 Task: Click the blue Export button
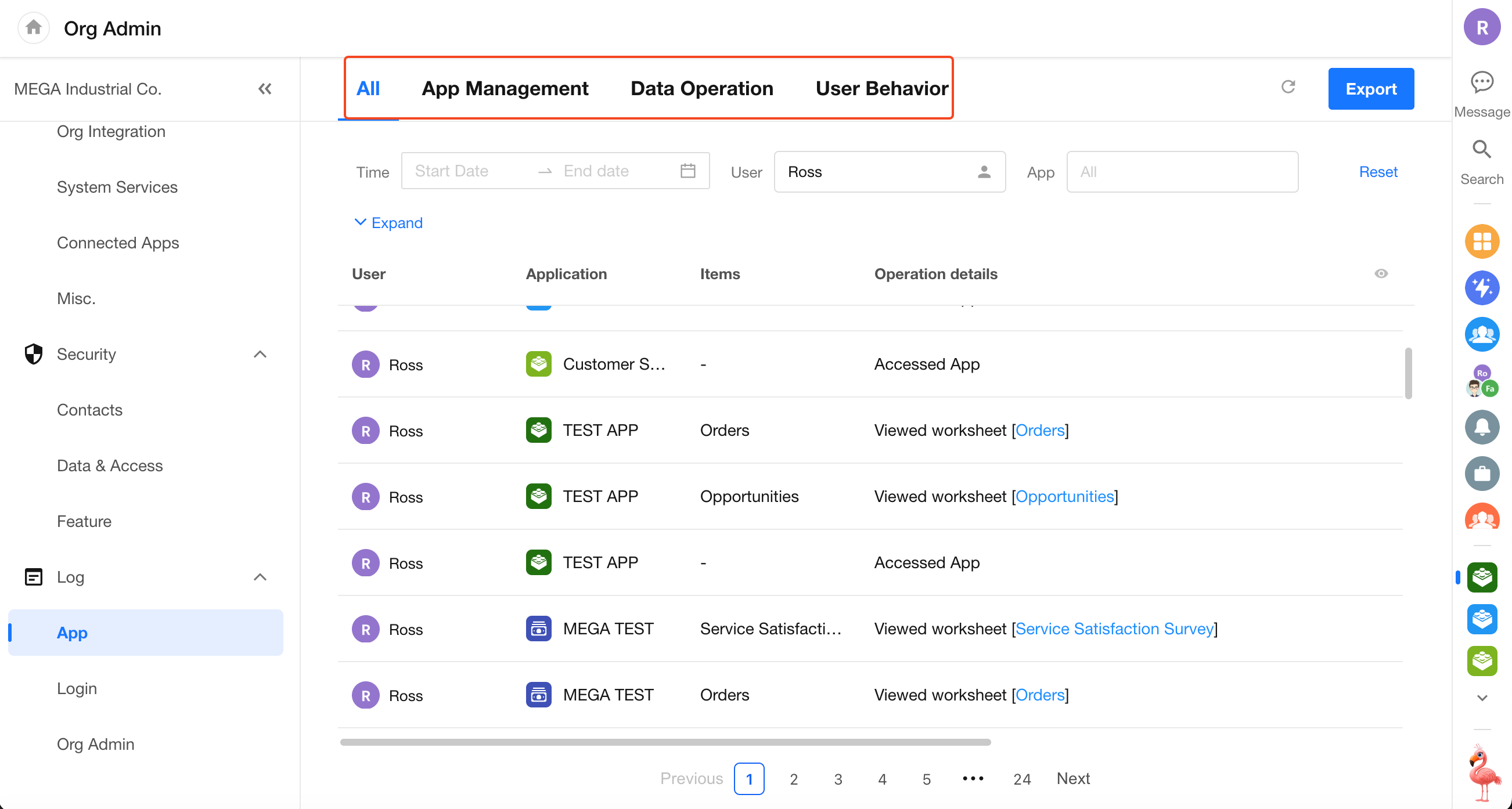[1370, 89]
